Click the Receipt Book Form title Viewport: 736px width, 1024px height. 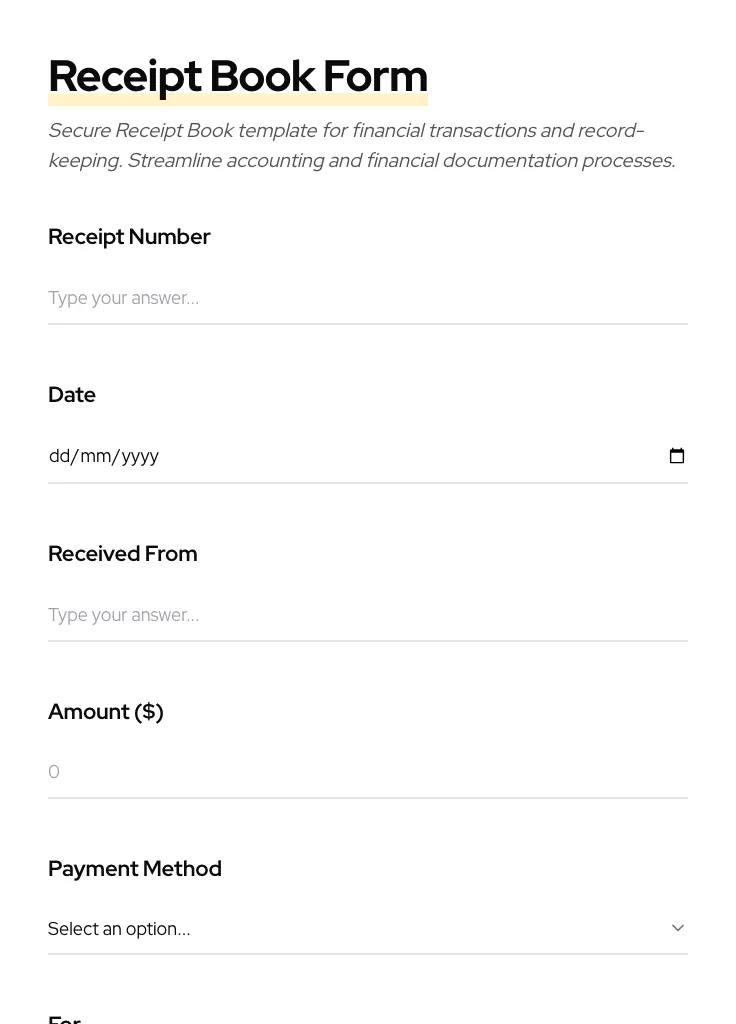238,76
